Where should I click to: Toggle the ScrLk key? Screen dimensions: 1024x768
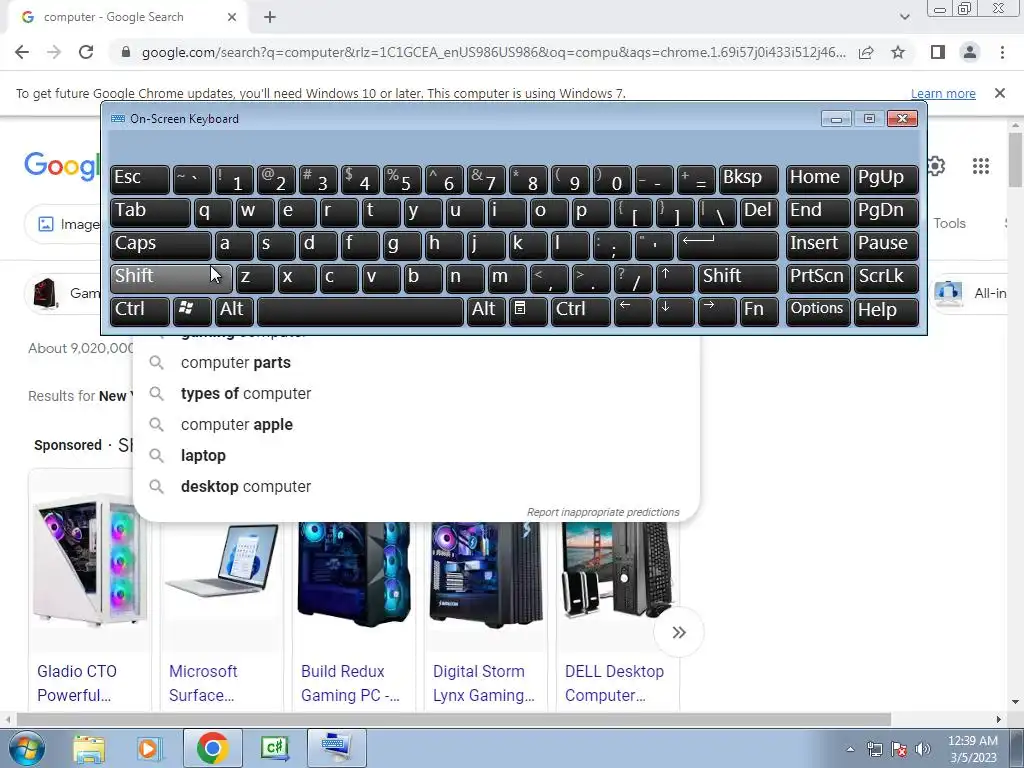click(886, 278)
